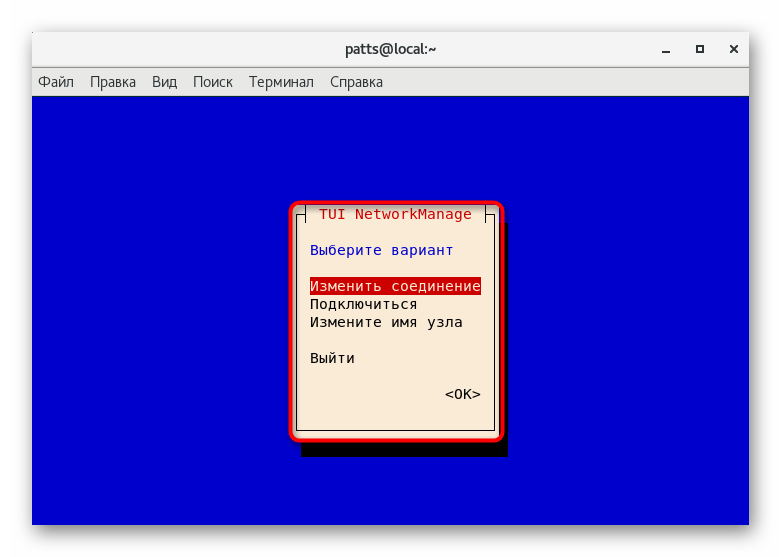Click the Выберите вариант prompt text
The width and height of the screenshot is (781, 557).
point(382,250)
